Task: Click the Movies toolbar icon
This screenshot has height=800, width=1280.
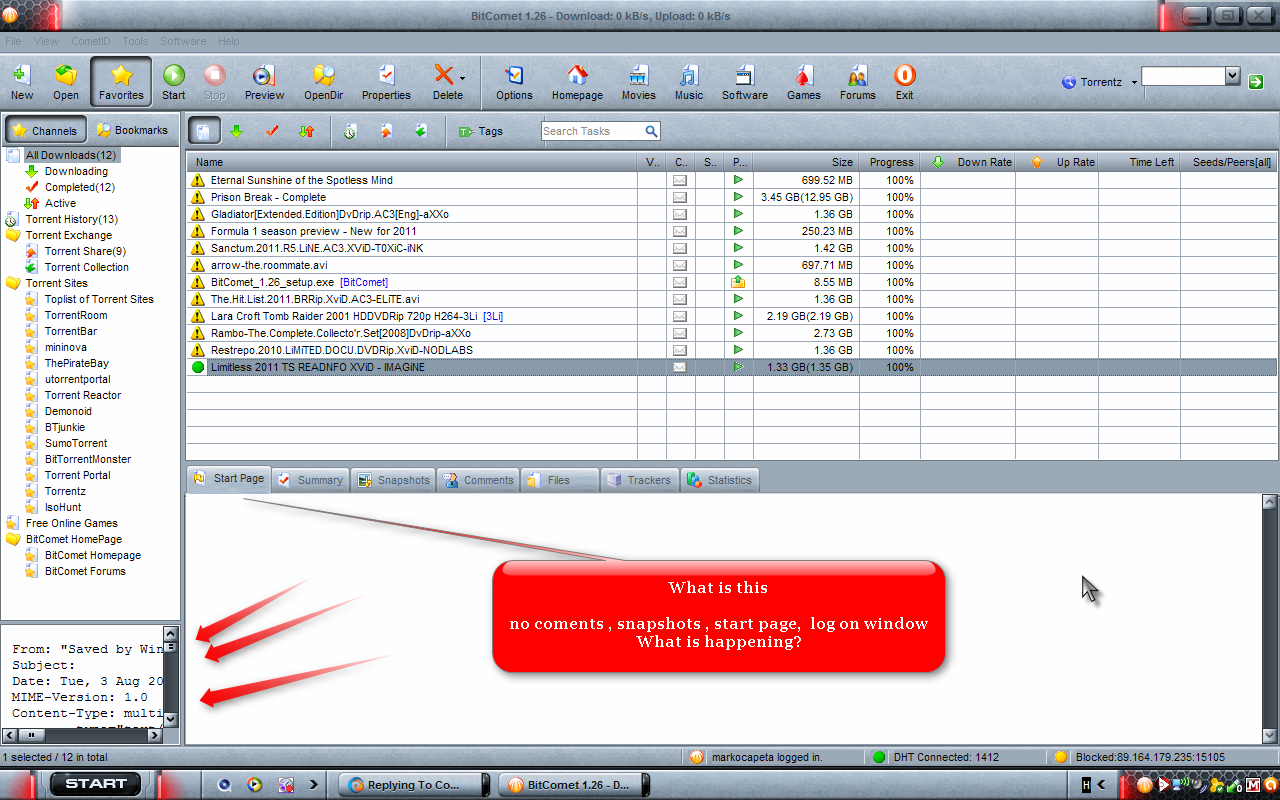Action: (638, 82)
